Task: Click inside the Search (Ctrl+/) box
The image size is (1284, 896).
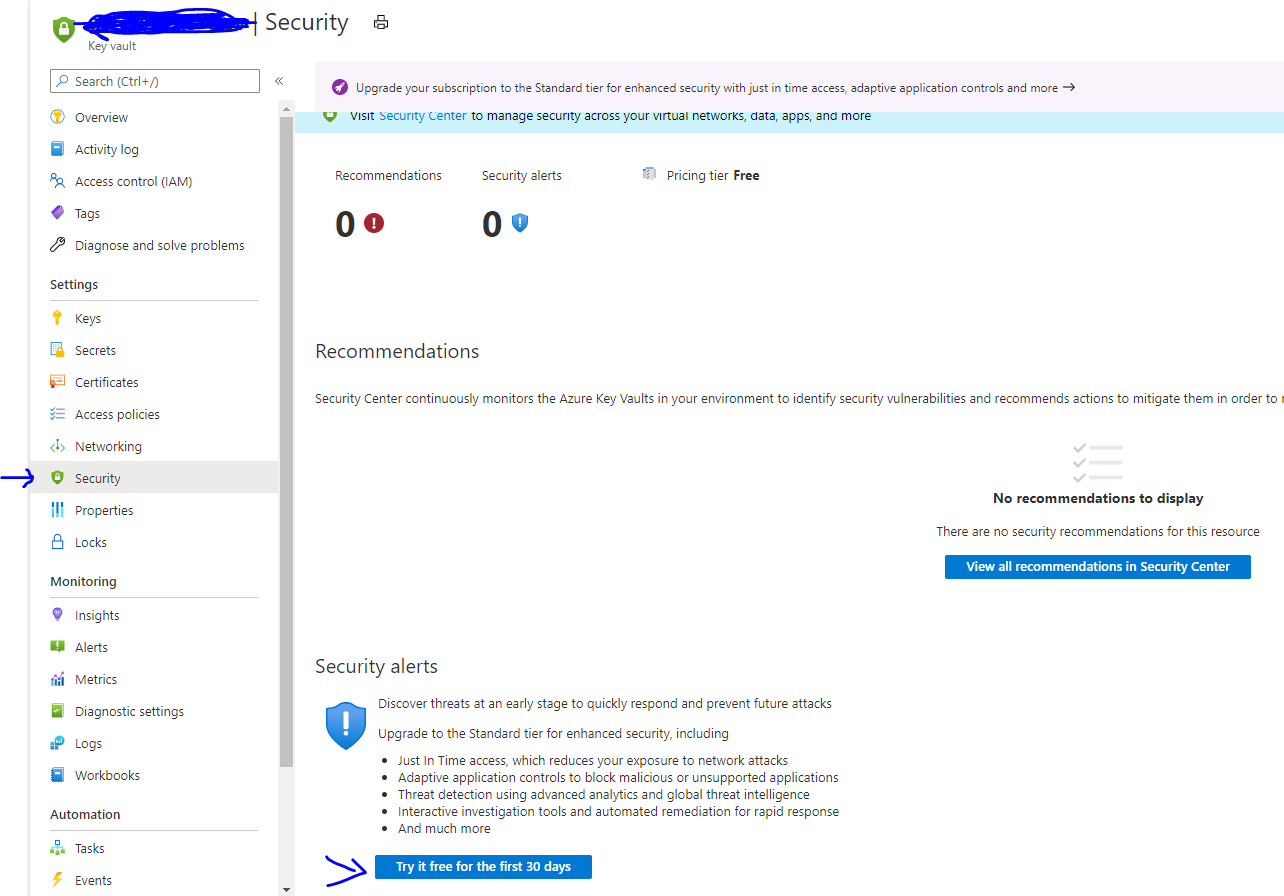Action: [155, 81]
